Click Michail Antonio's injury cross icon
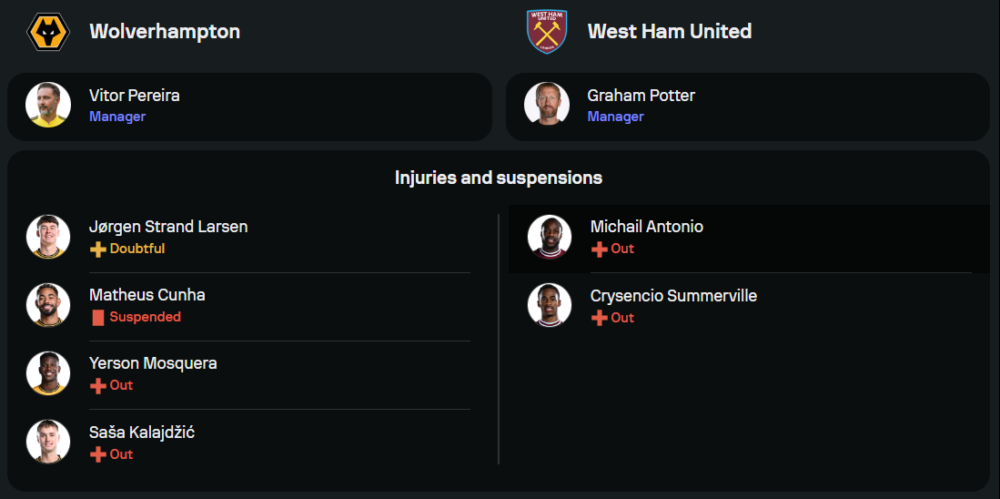Viewport: 1000px width, 499px height. click(x=599, y=249)
